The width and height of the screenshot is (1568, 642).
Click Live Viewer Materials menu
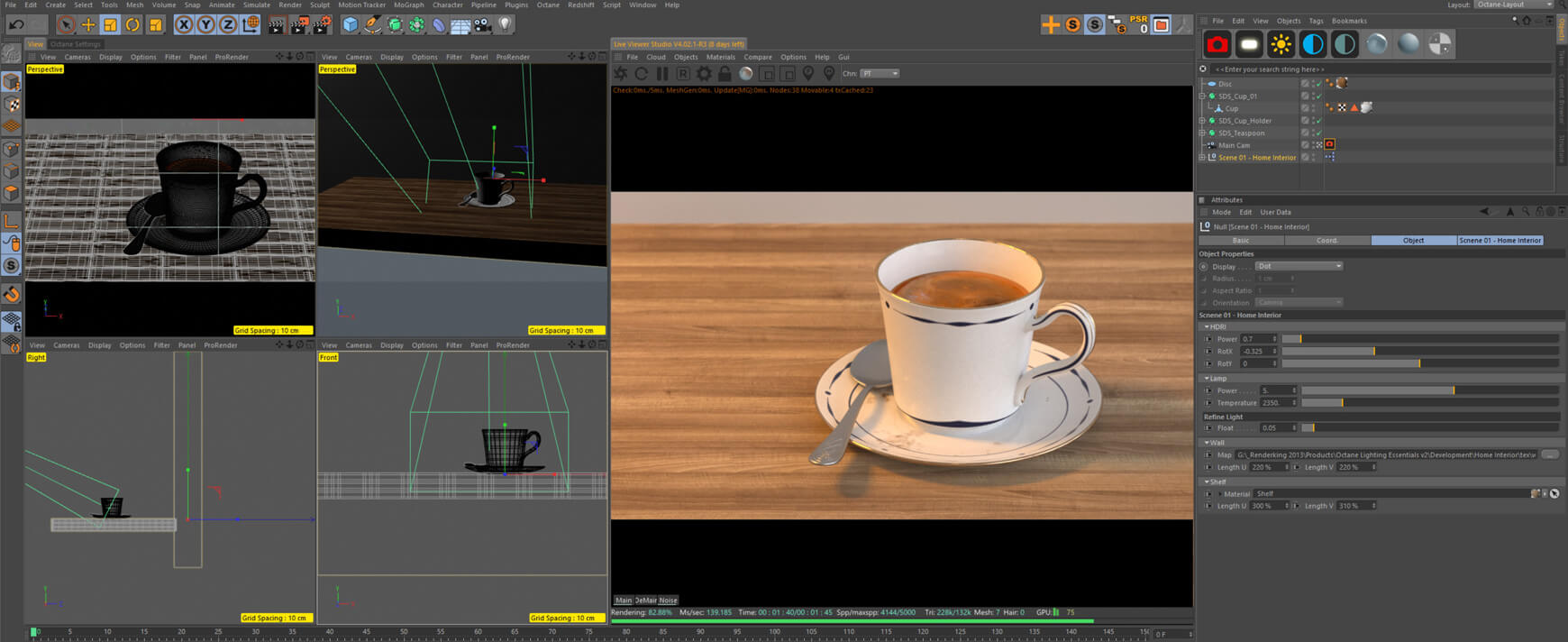(721, 57)
